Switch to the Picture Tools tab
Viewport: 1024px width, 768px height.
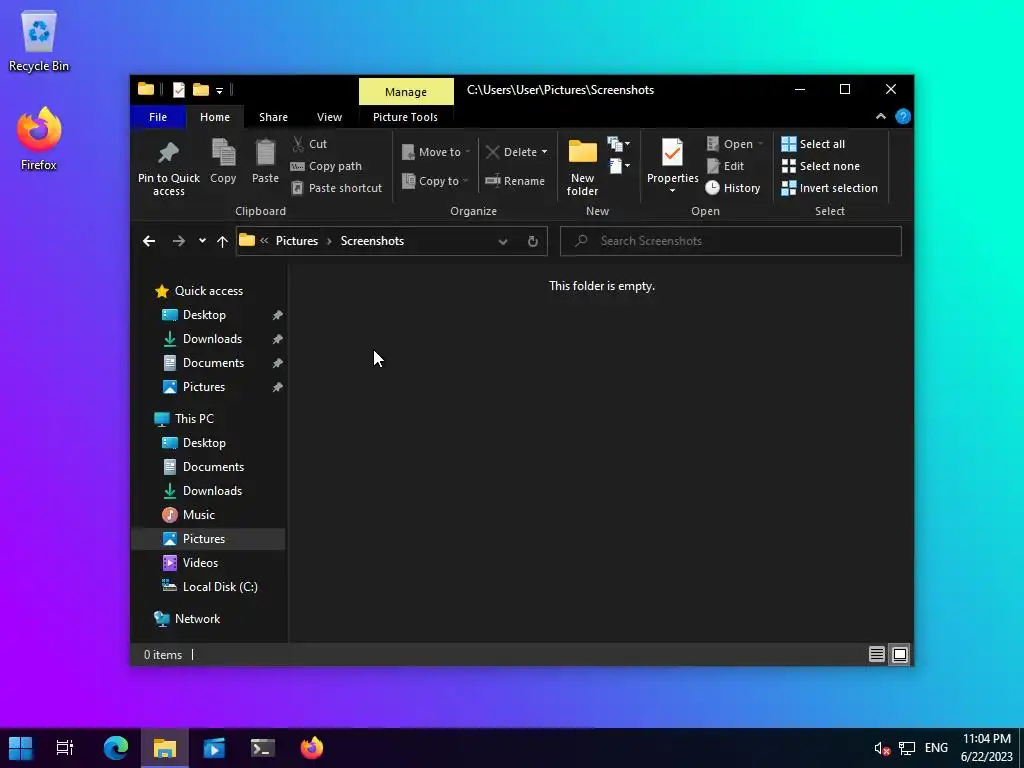tap(406, 117)
